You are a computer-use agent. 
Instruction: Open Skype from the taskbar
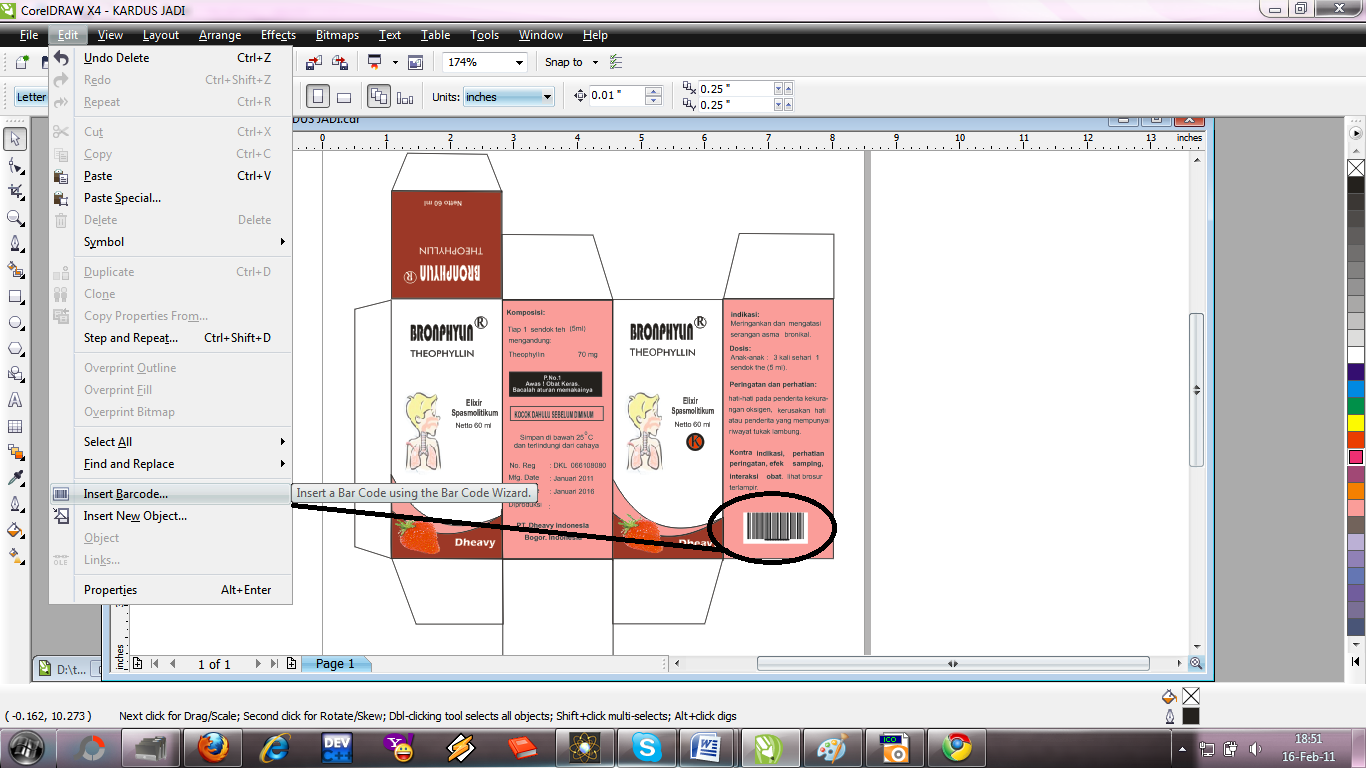(x=646, y=747)
